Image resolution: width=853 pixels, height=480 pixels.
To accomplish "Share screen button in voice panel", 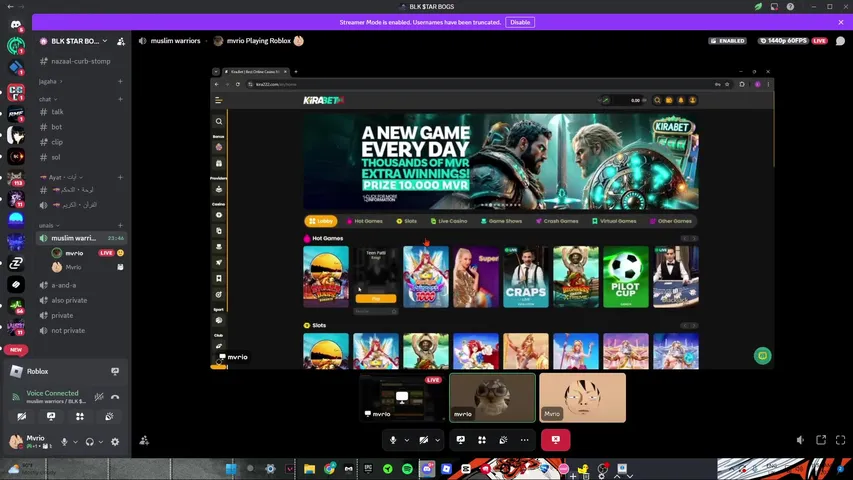I will (x=51, y=416).
